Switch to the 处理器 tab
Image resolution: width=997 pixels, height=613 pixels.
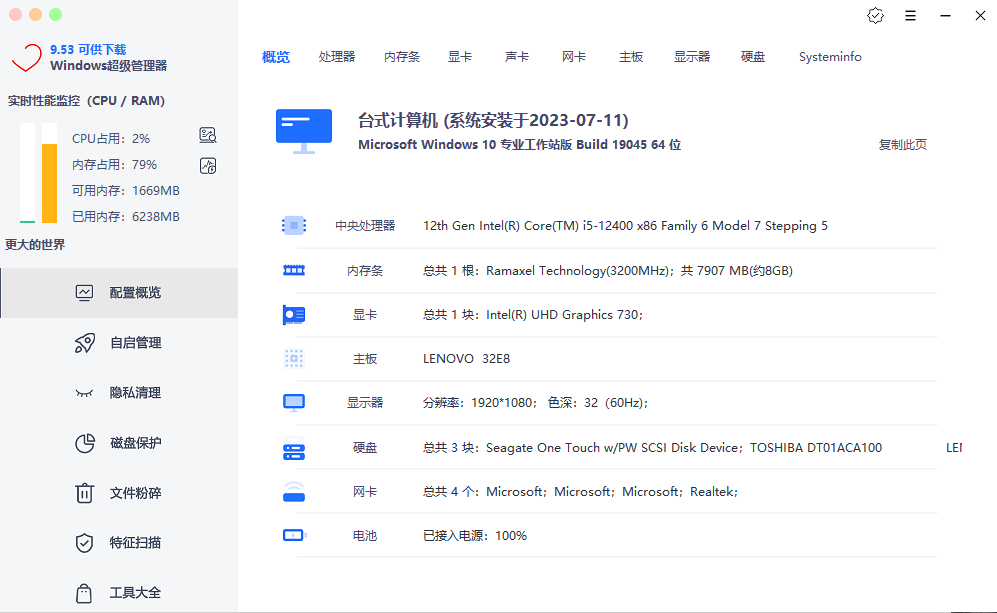click(x=337, y=57)
